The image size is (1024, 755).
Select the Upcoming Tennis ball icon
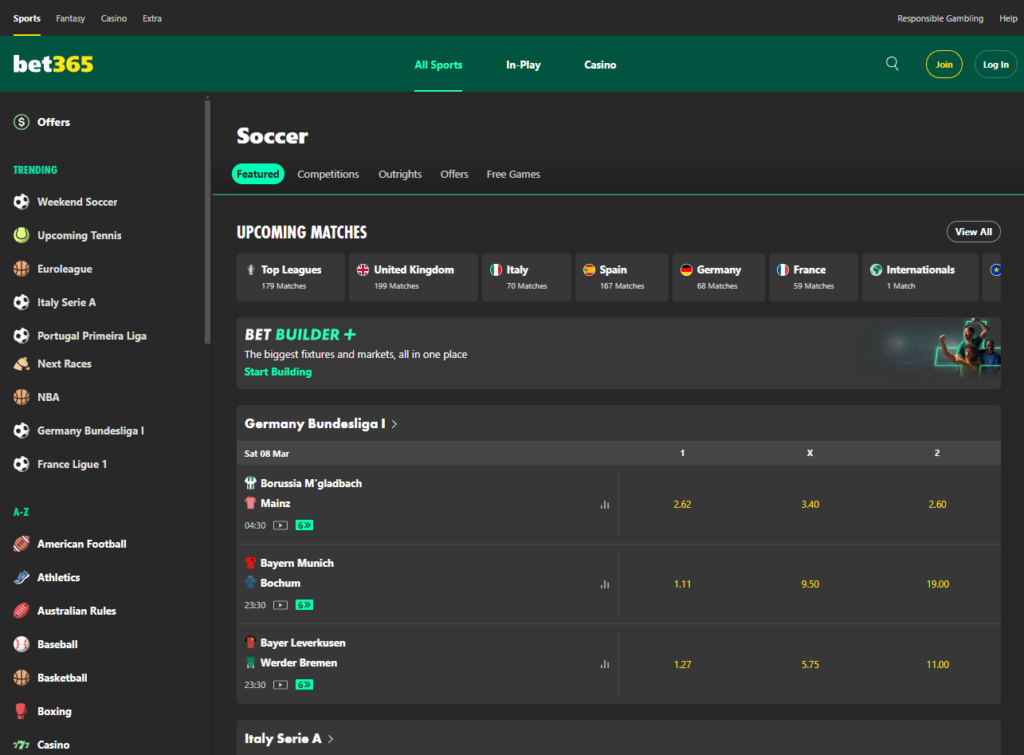point(21,236)
